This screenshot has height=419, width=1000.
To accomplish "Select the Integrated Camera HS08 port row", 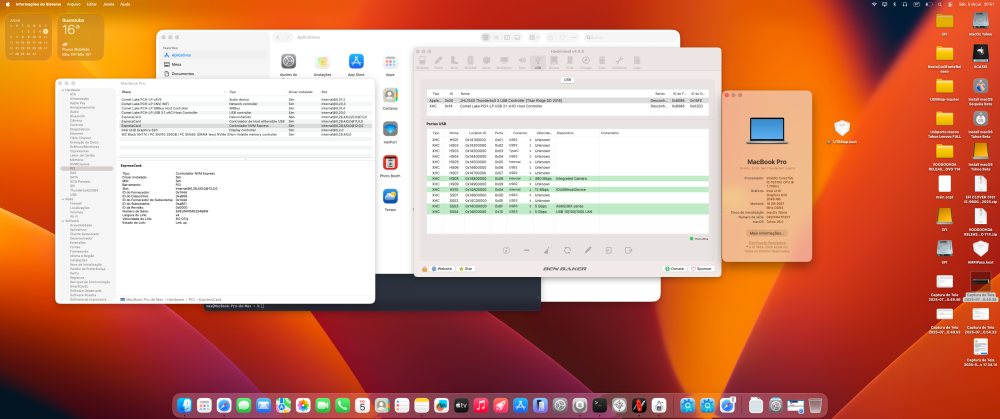I will pos(567,179).
